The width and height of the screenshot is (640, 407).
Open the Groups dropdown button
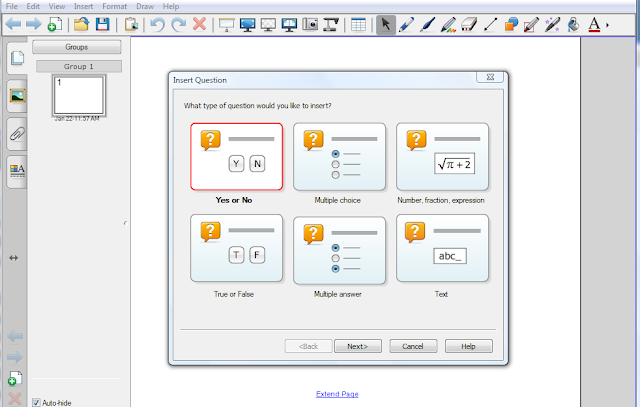click(77, 47)
